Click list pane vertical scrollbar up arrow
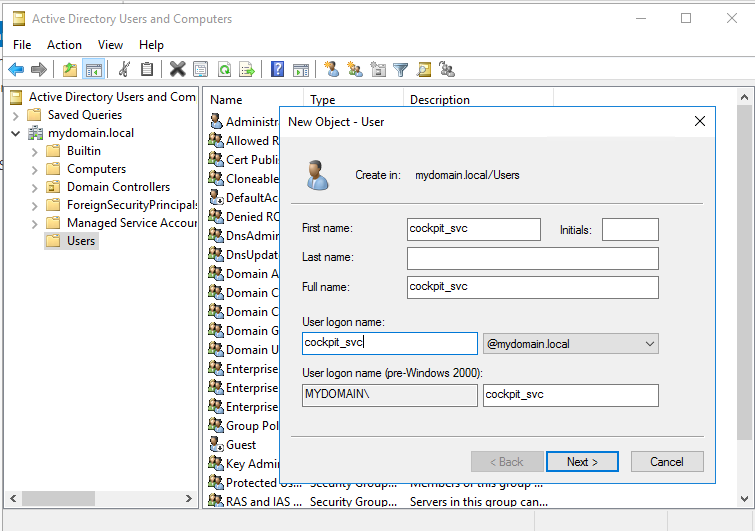 click(x=744, y=97)
